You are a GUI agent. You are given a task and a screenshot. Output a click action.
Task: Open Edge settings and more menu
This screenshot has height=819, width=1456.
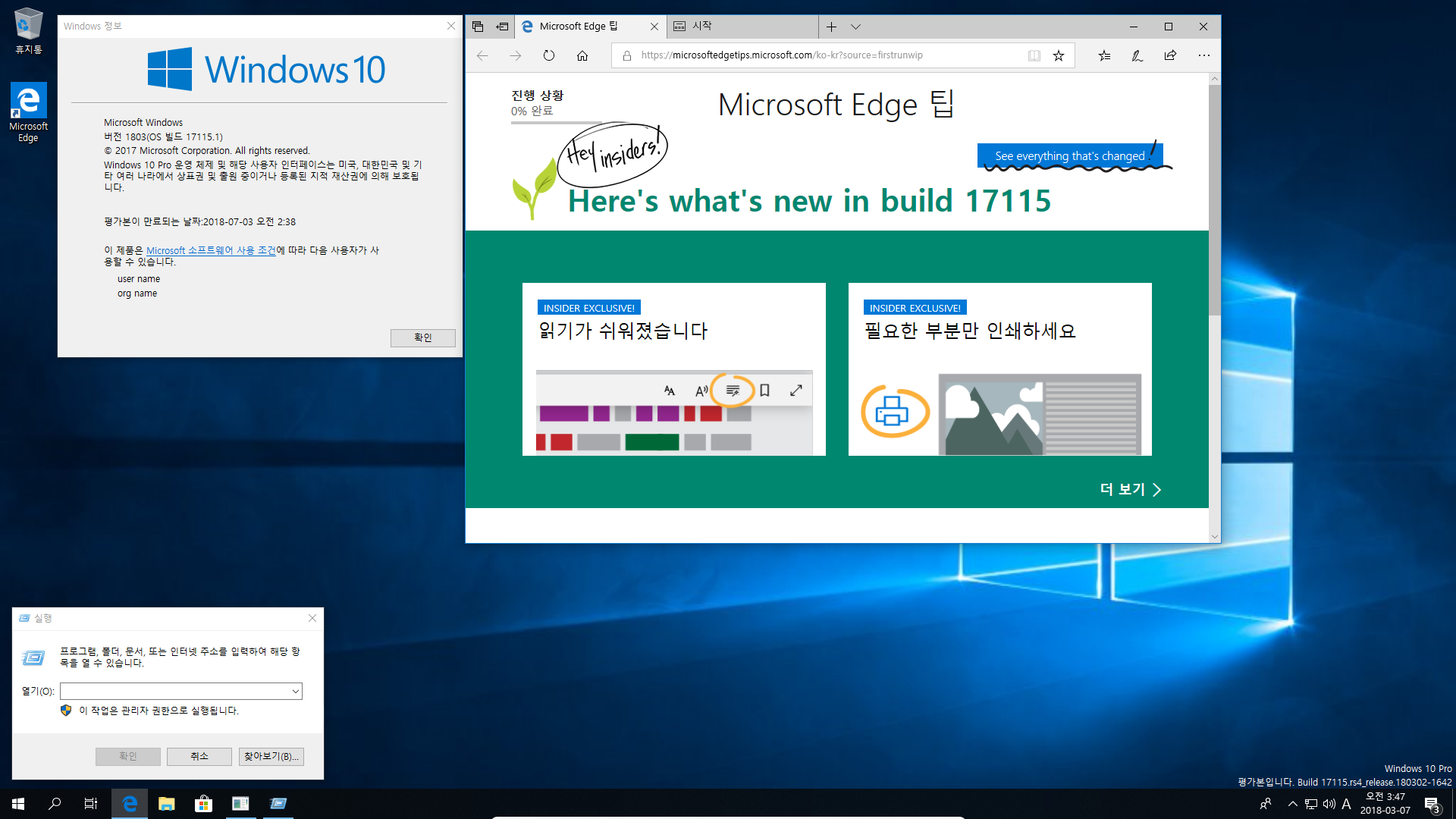click(1204, 55)
